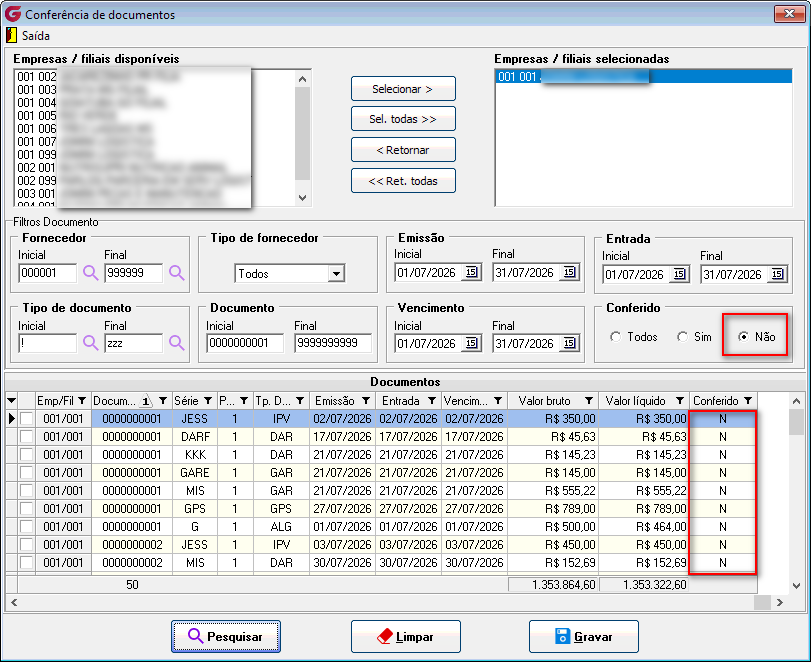Filter the P... column
The image size is (811, 662).
pyautogui.click(x=244, y=401)
